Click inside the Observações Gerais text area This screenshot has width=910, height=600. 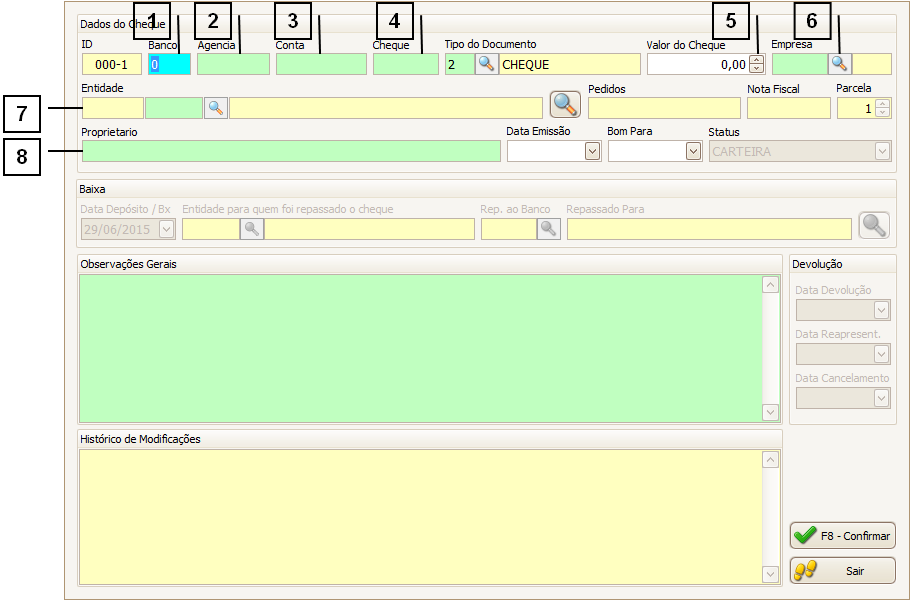420,347
